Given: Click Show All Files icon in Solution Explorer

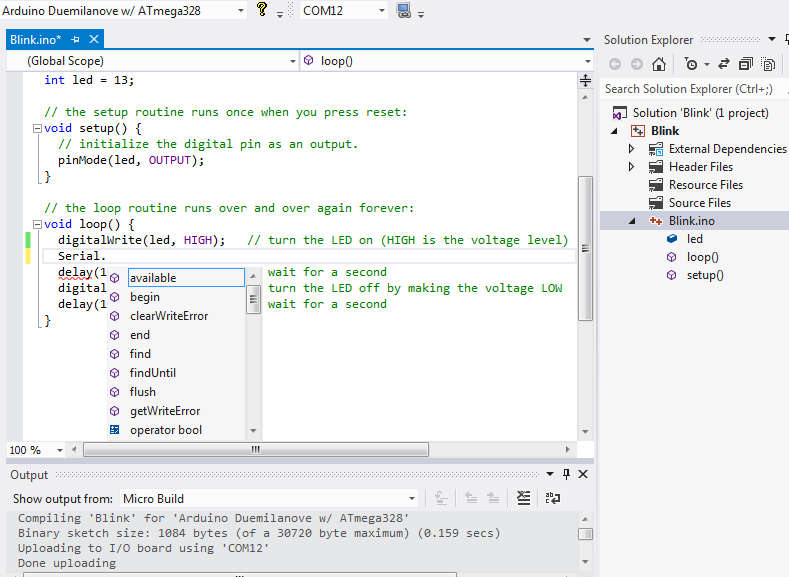Looking at the screenshot, I should coord(768,64).
